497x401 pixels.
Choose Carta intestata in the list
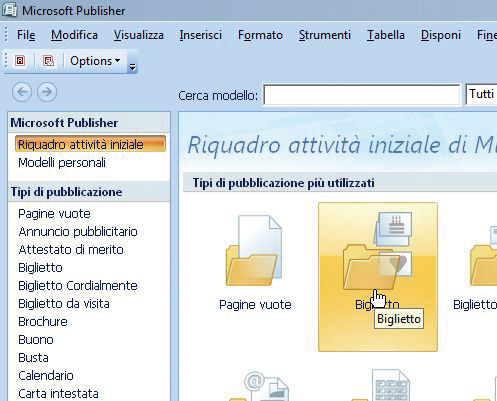pos(58,394)
